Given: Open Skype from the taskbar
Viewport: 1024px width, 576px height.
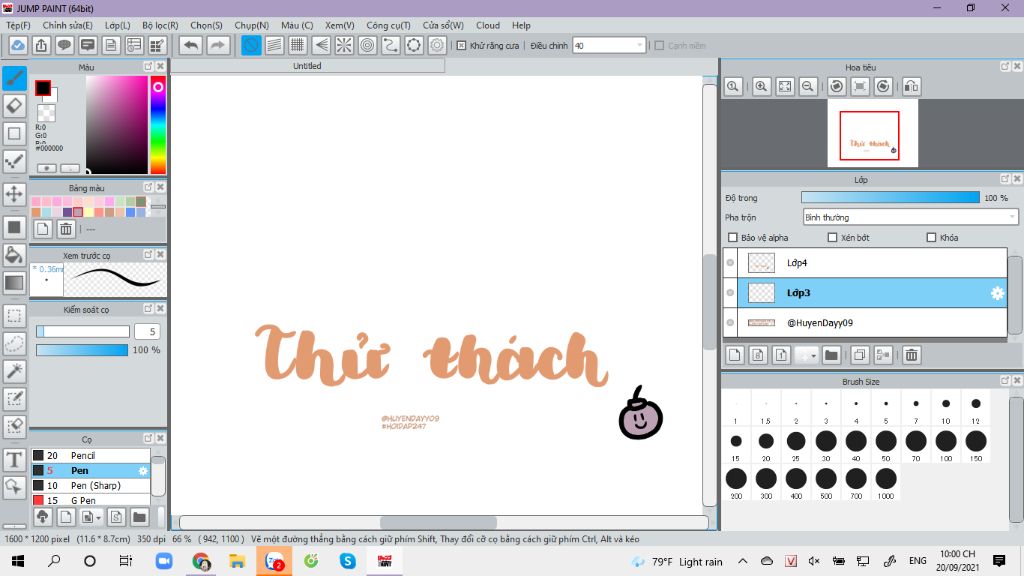Looking at the screenshot, I should tap(347, 561).
